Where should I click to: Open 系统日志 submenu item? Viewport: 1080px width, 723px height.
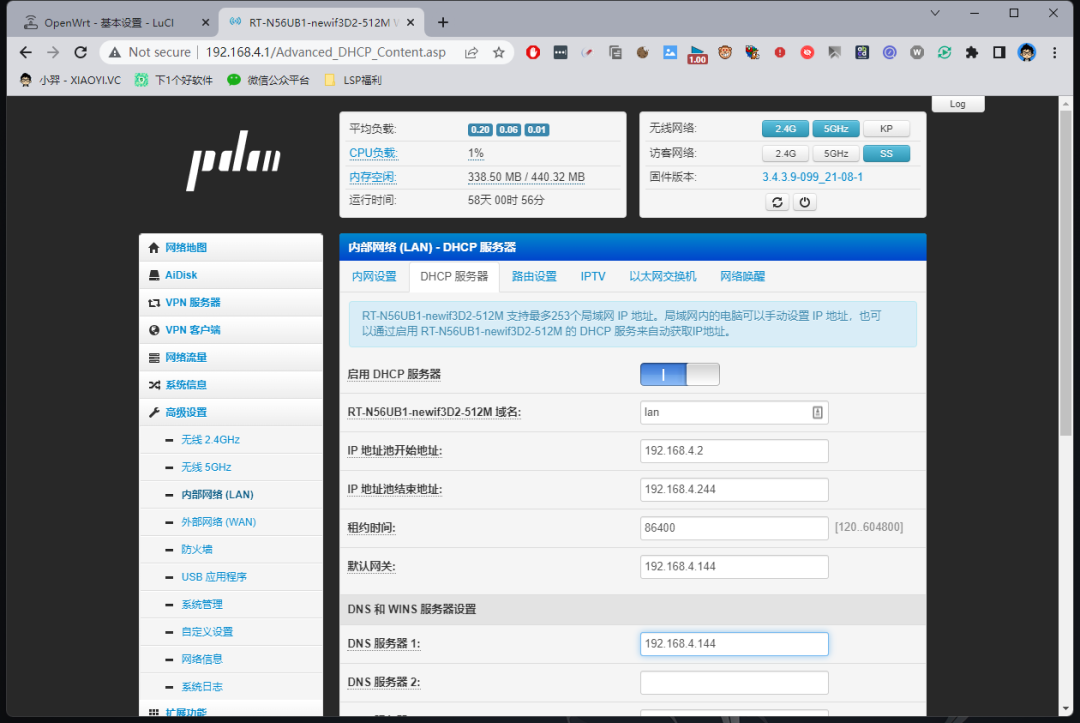[x=202, y=687]
